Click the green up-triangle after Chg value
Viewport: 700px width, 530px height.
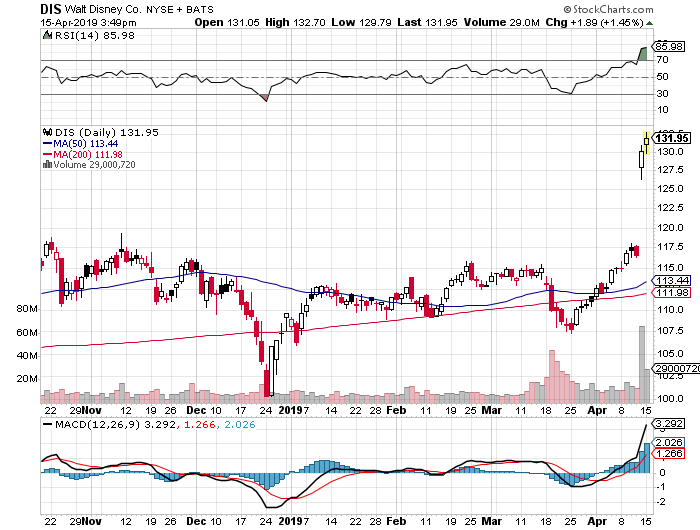[649, 23]
